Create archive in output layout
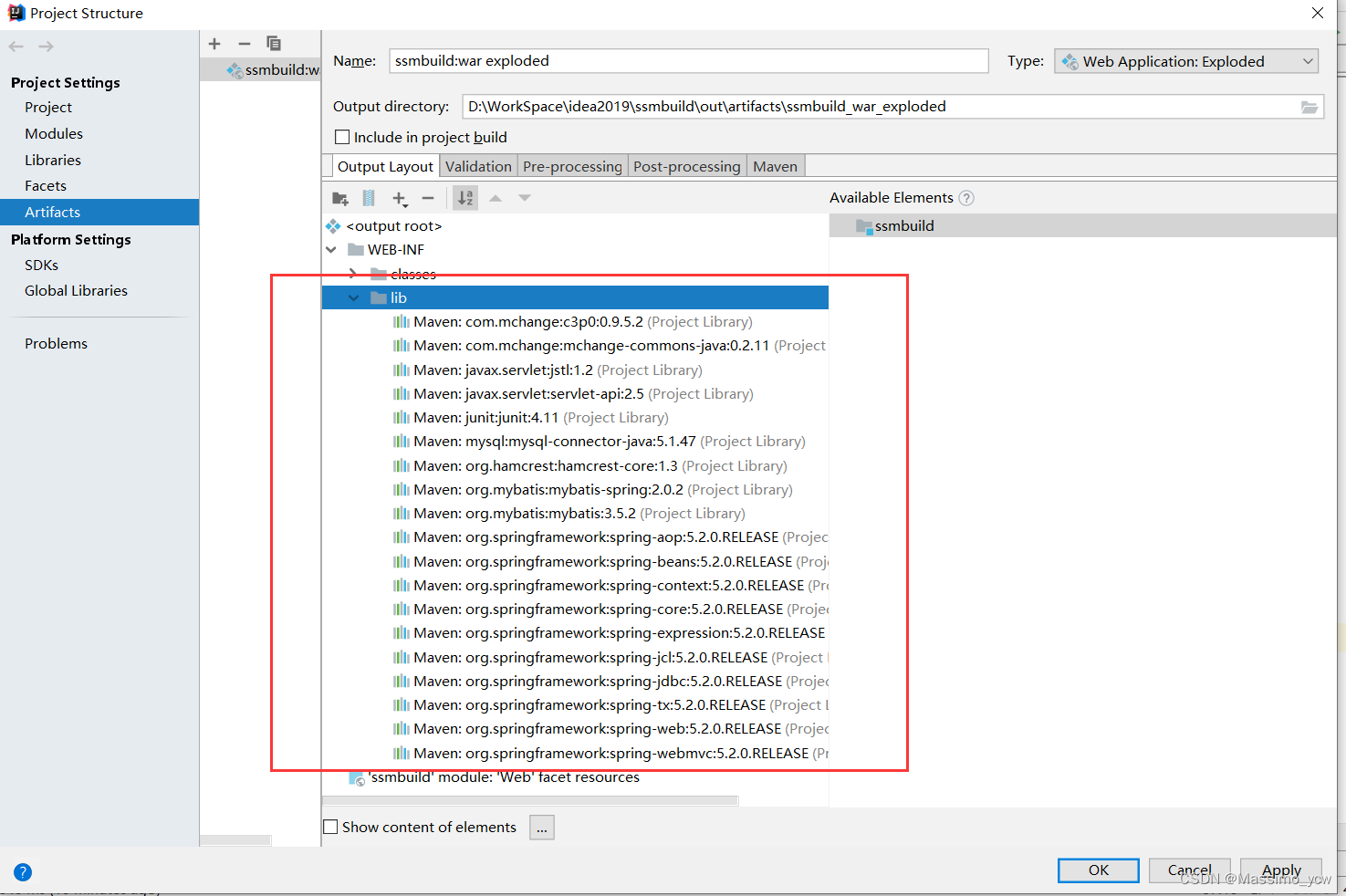Viewport: 1346px width, 896px height. [369, 198]
